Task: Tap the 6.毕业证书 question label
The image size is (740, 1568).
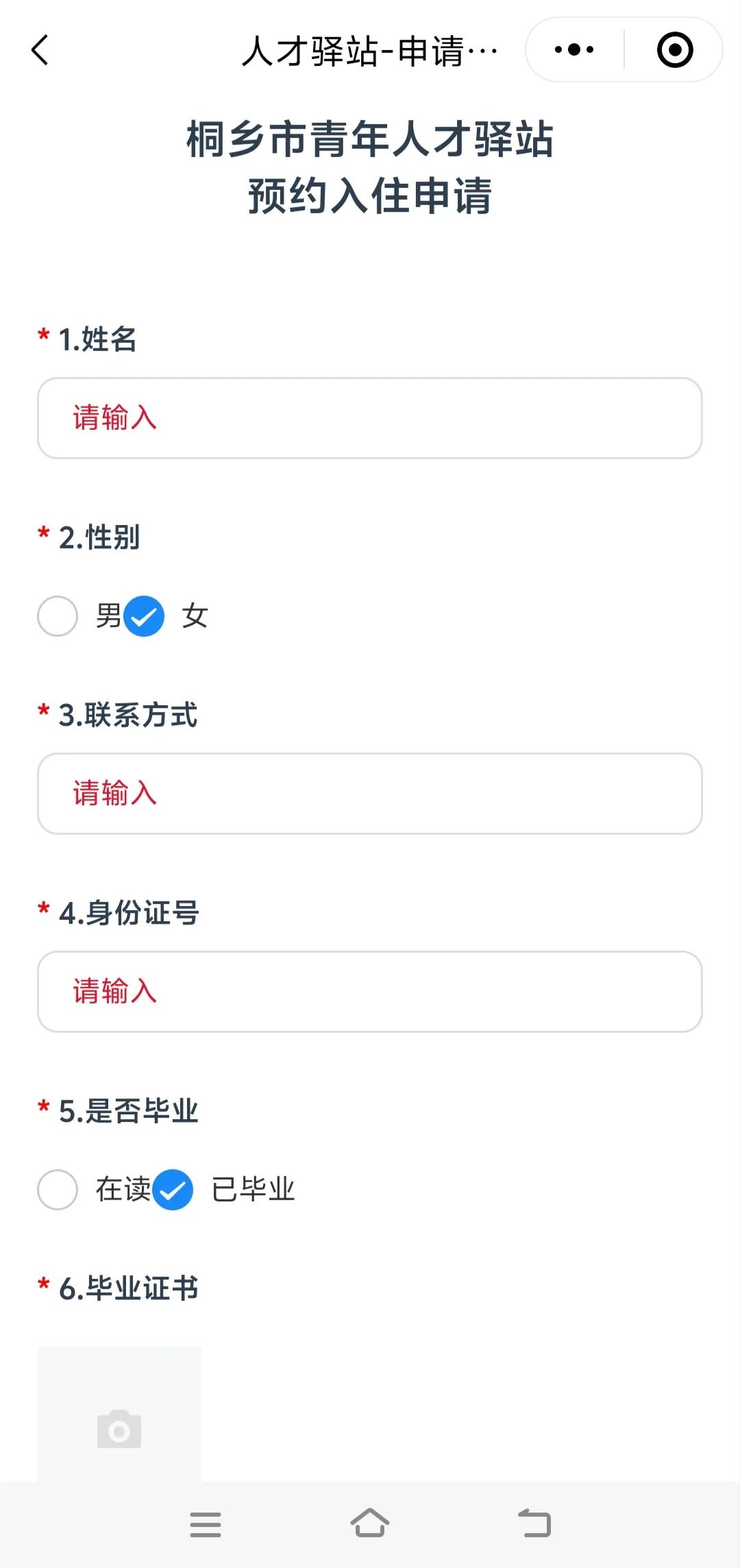Action: click(128, 1288)
